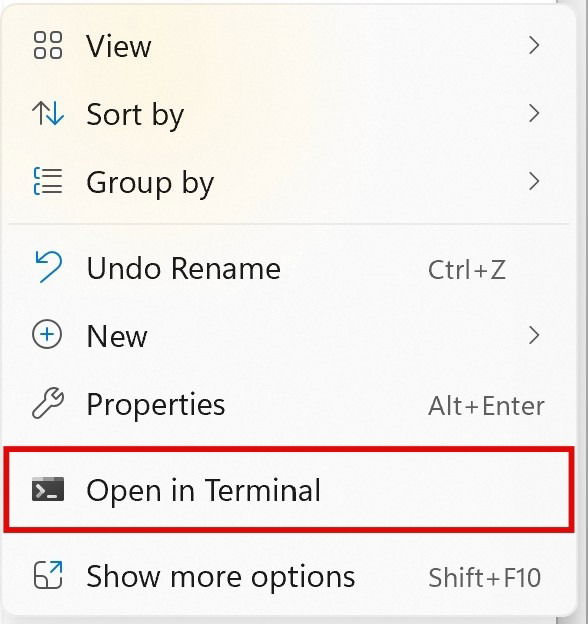
Task: Select Show more options entry
Action: click(x=289, y=577)
